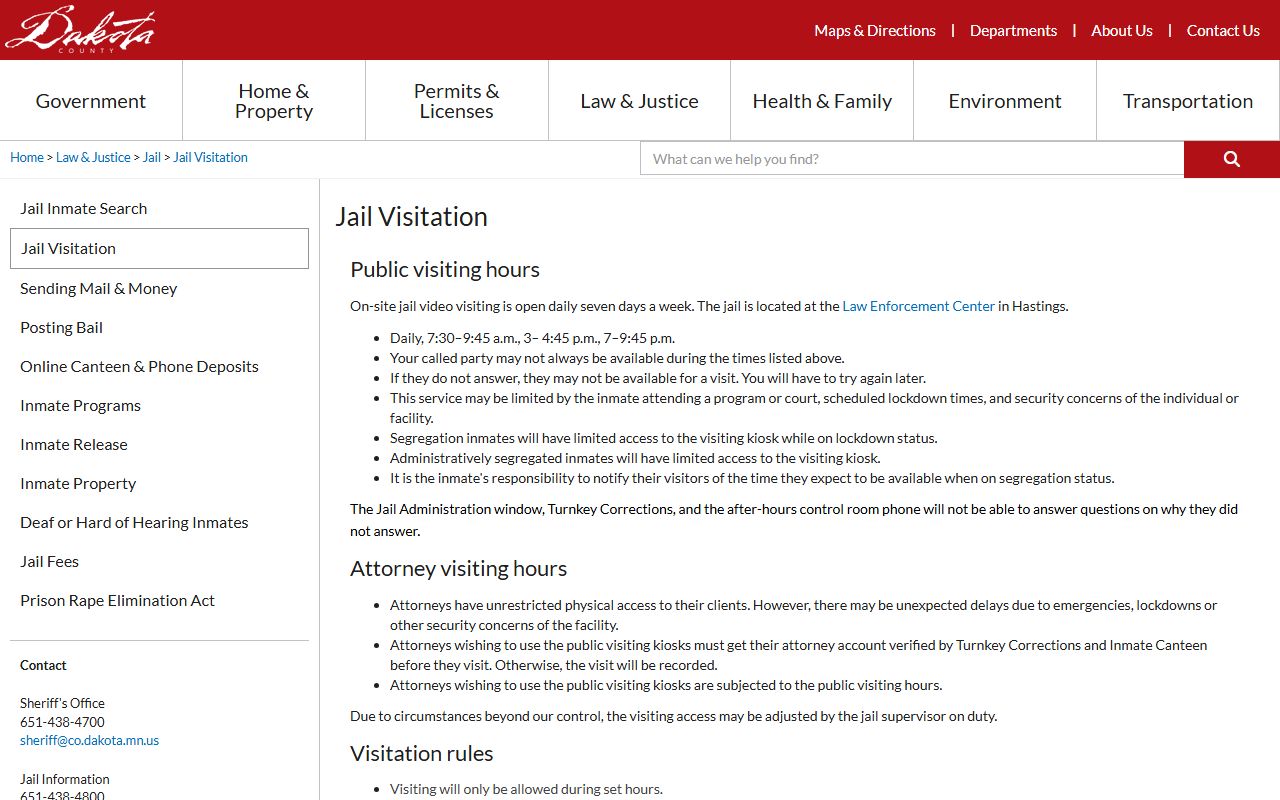Open the Permits & Licenses menu
1280x800 pixels.
coord(457,101)
